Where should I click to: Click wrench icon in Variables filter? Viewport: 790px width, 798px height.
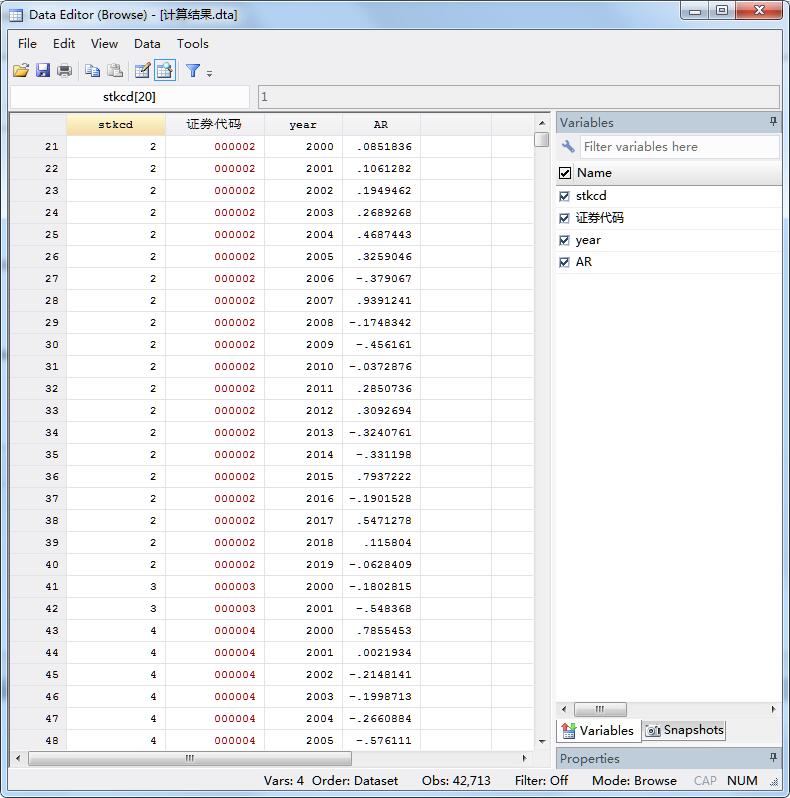(568, 147)
